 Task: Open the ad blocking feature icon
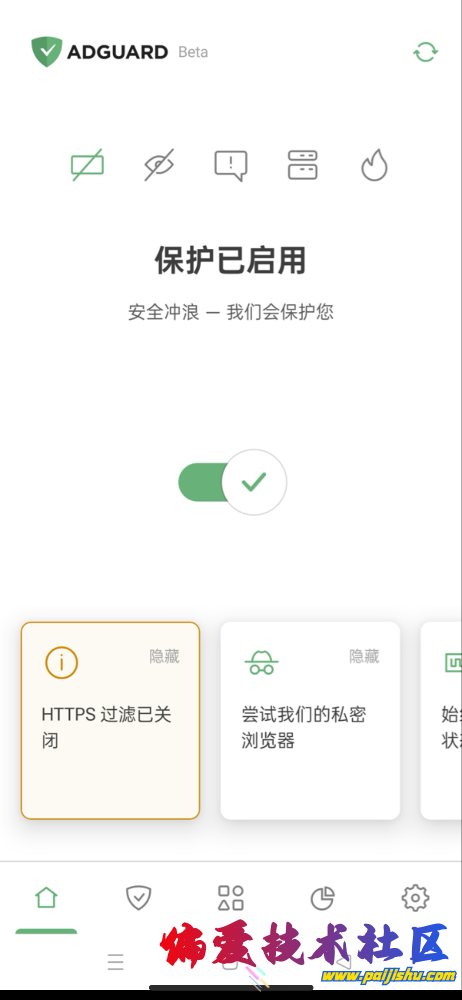pos(87,165)
